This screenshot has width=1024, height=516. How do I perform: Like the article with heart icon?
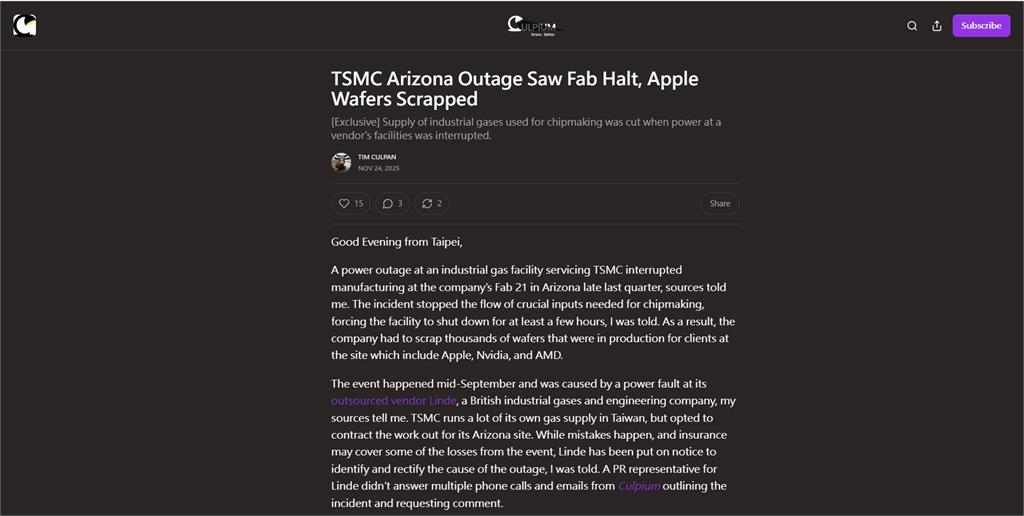350,203
